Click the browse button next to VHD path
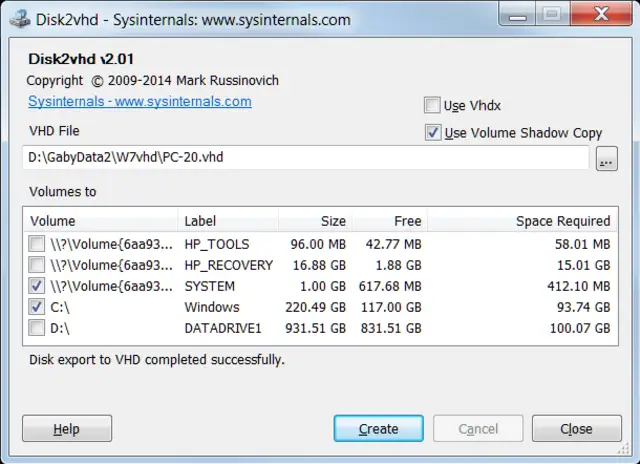 coord(606,159)
